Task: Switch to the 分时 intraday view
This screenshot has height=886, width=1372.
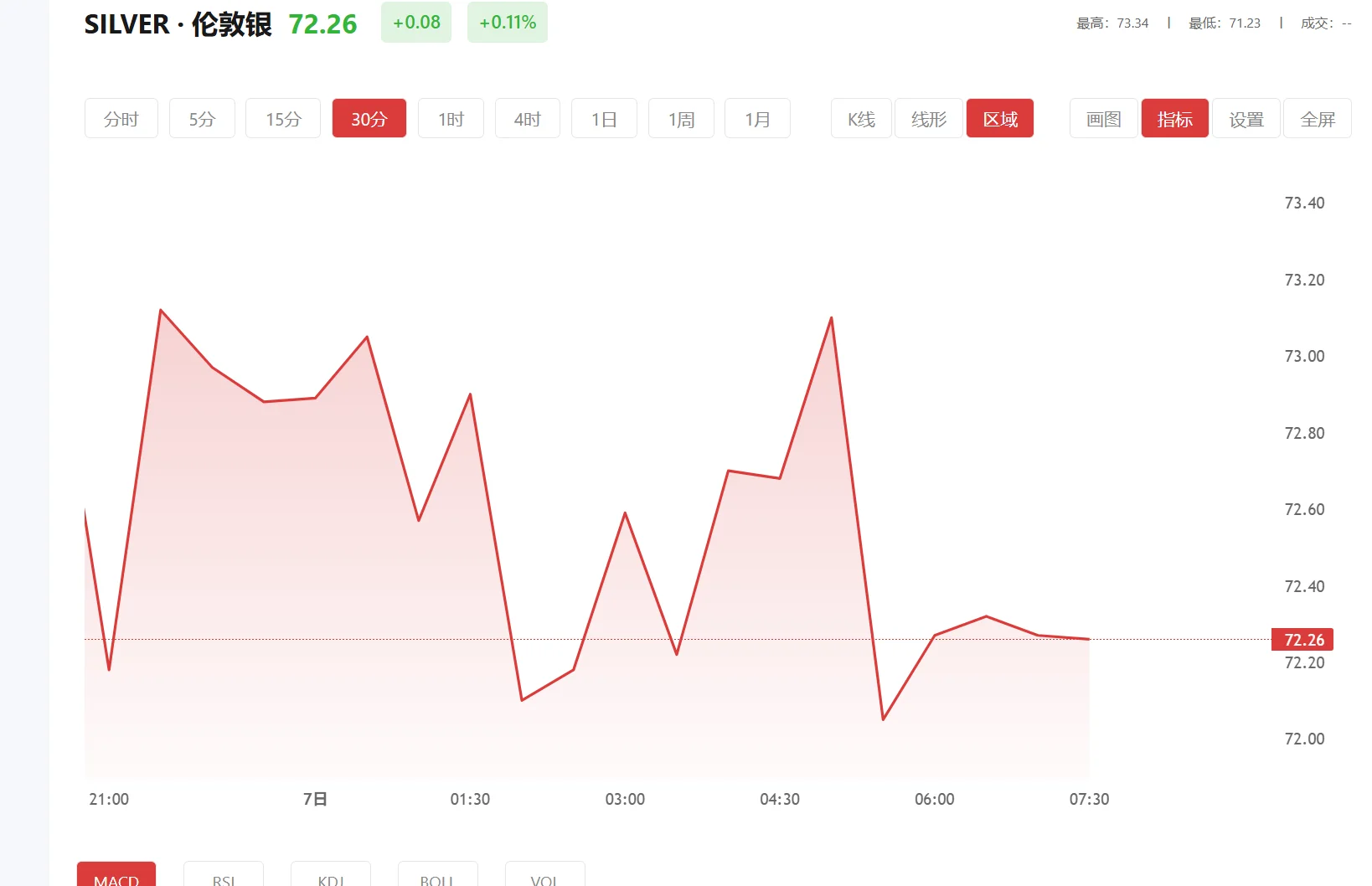Action: coord(121,118)
